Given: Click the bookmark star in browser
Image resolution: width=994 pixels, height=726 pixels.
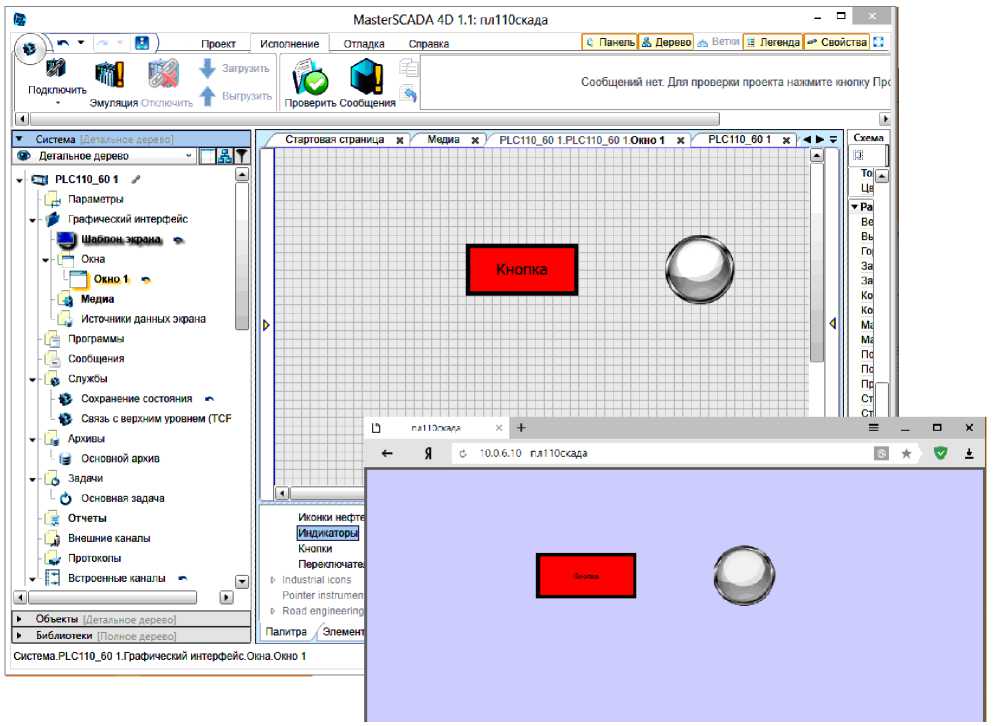Looking at the screenshot, I should point(907,453).
